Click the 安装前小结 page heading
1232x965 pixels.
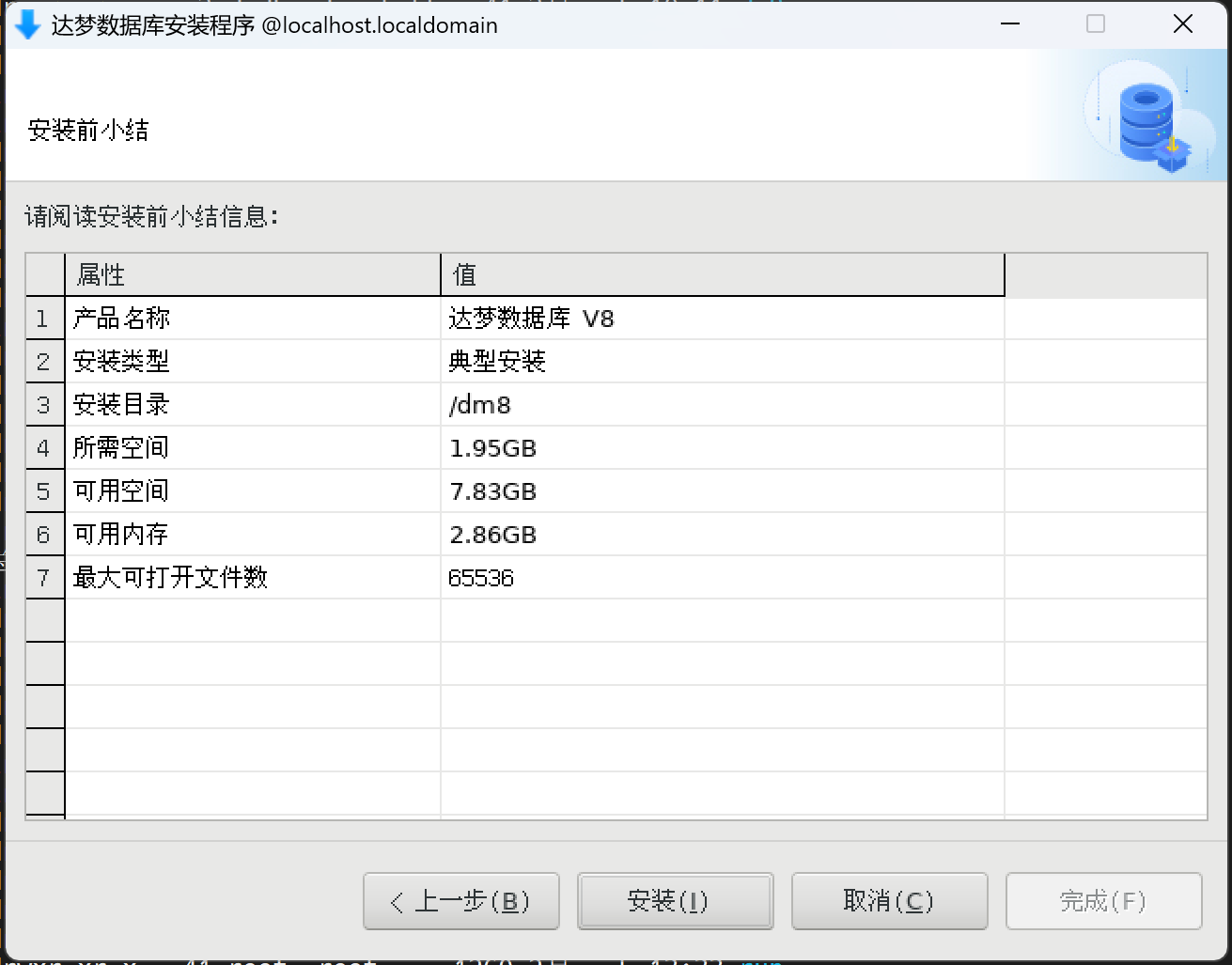click(88, 130)
